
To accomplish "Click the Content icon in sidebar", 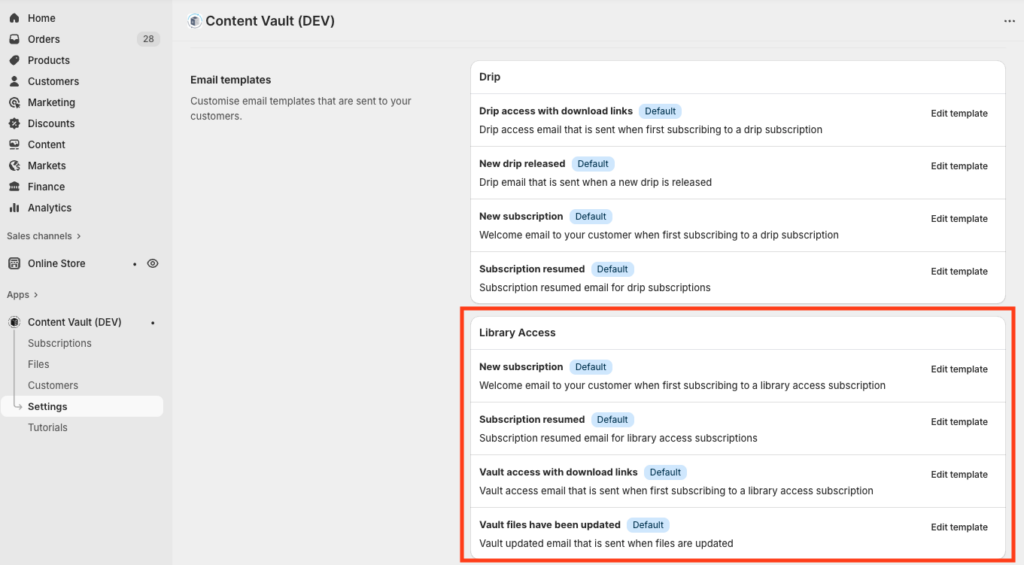I will [x=14, y=144].
